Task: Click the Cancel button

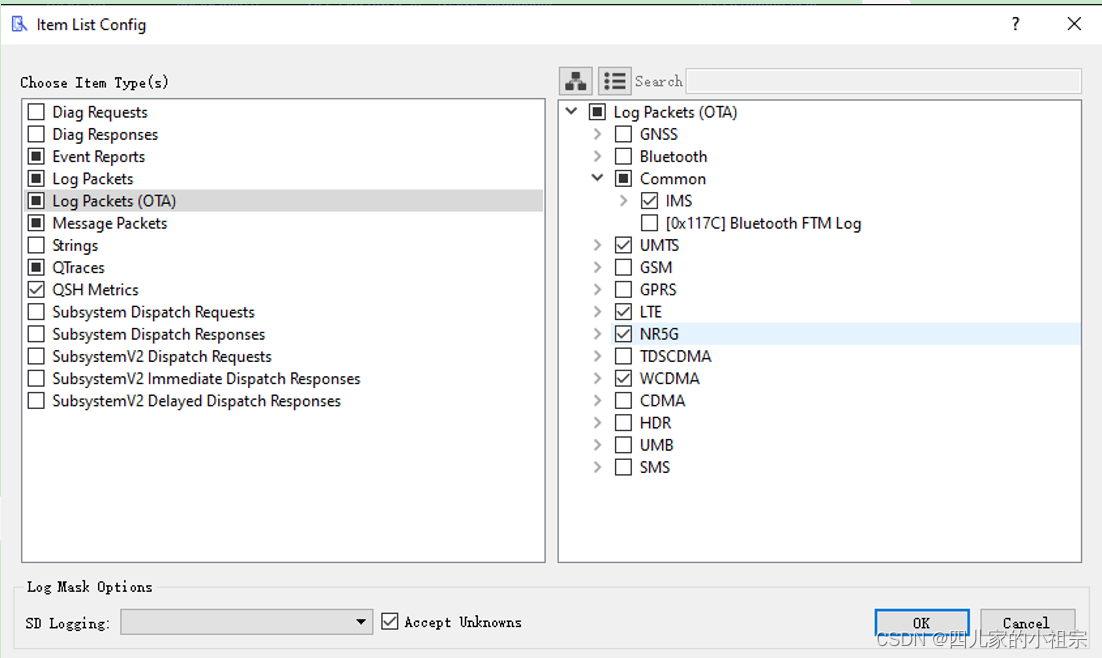Action: [x=1027, y=623]
